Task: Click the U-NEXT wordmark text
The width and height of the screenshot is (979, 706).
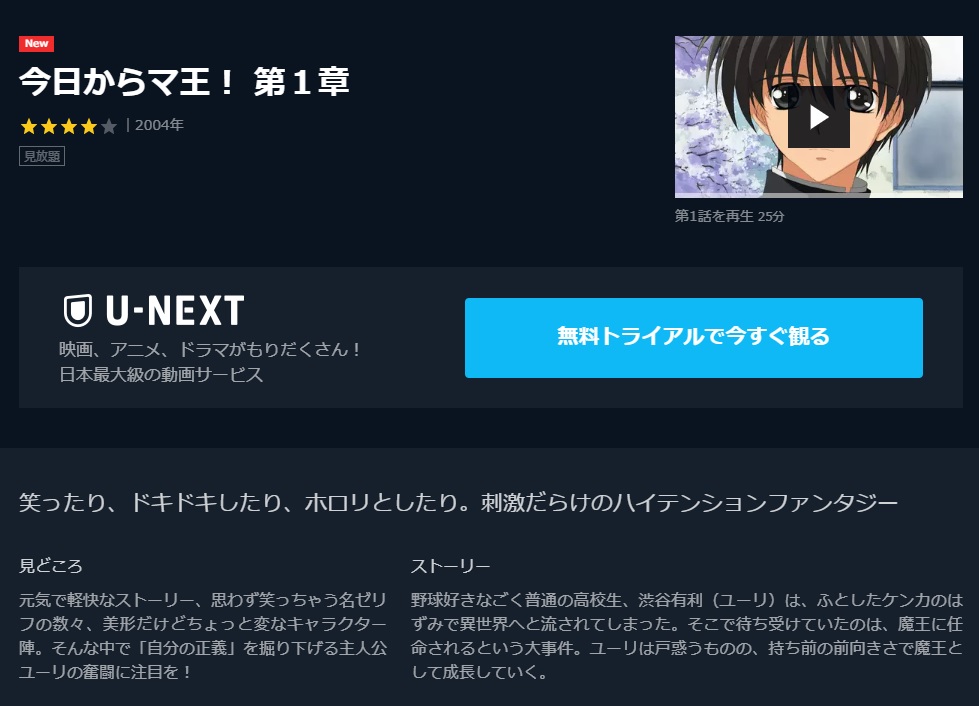Action: 175,310
